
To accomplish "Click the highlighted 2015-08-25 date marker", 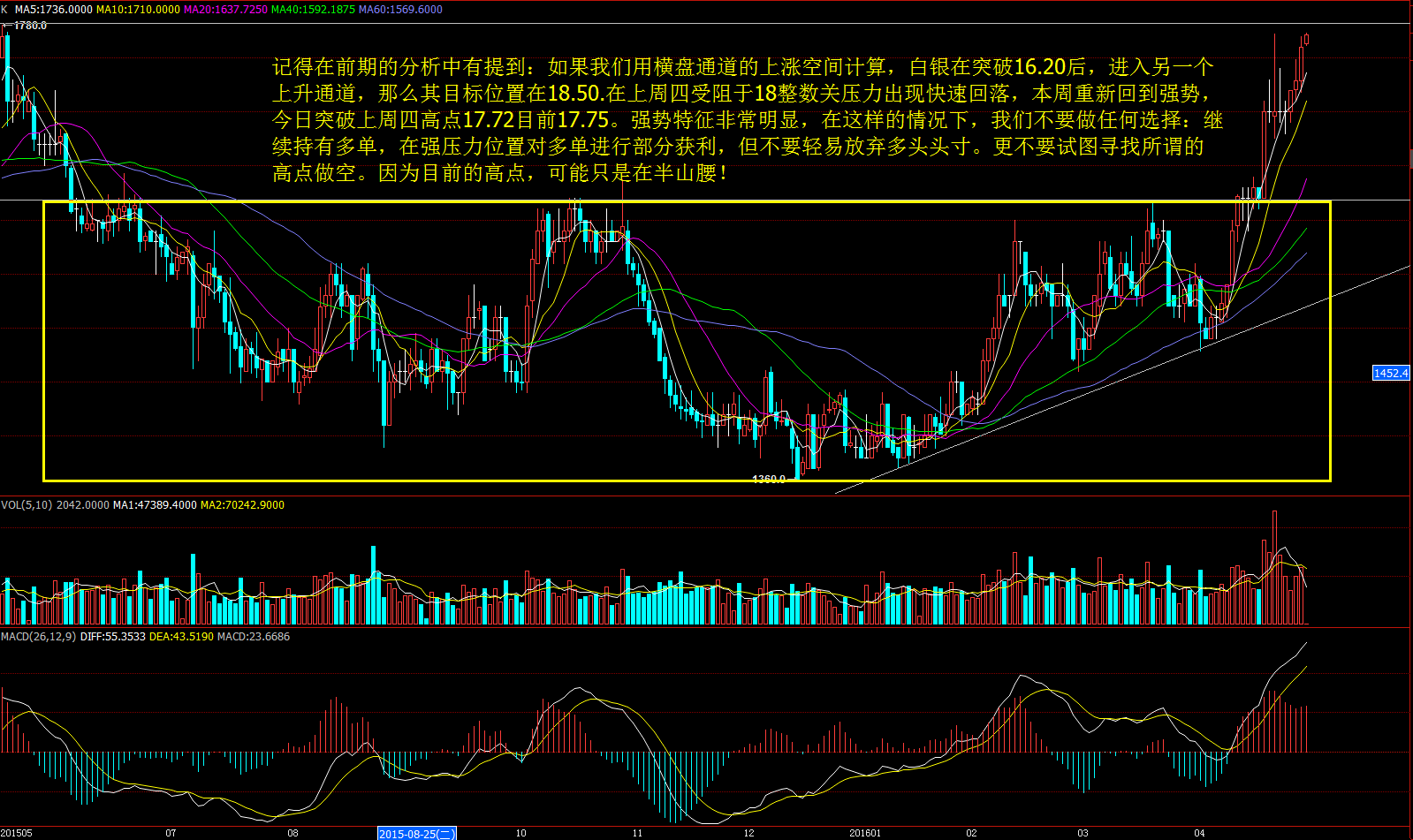I will [x=417, y=833].
